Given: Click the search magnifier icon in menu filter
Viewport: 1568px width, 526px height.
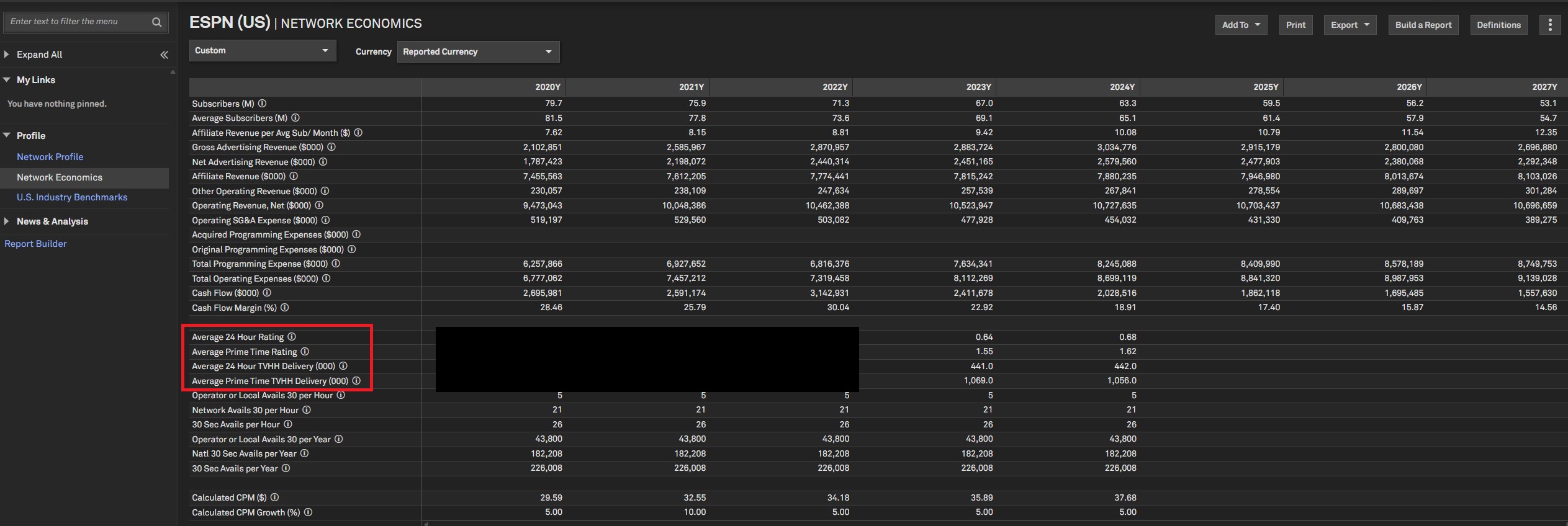Looking at the screenshot, I should coord(156,22).
